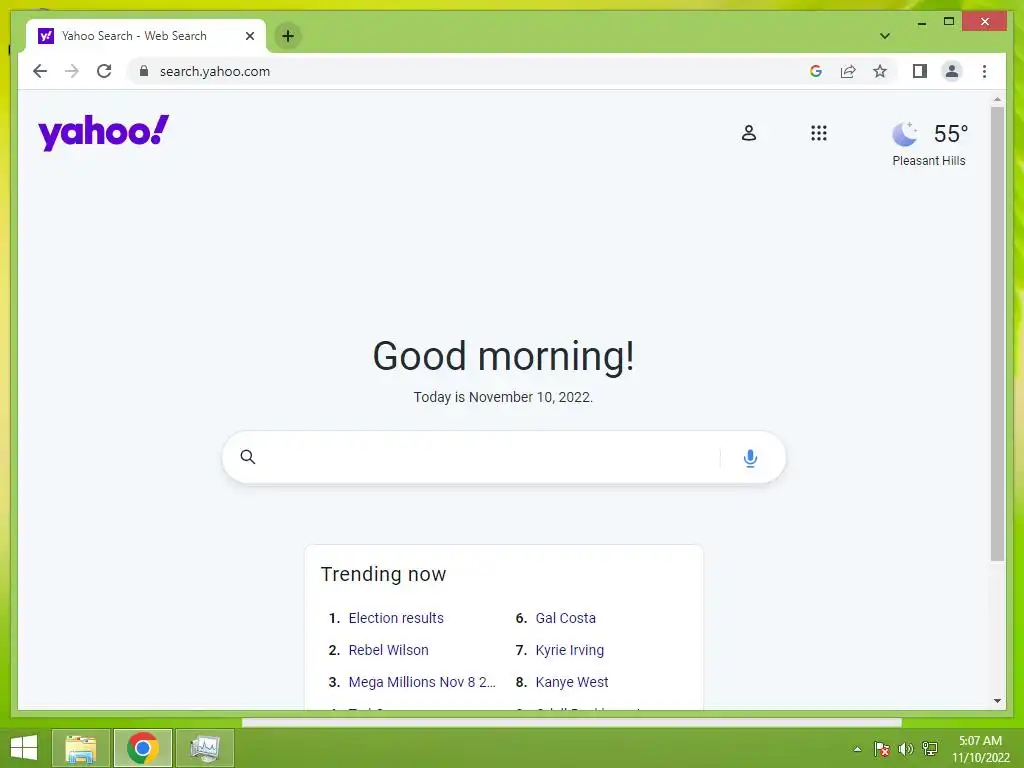
Task: Open trending topic Gal Costa
Action: pyautogui.click(x=566, y=618)
